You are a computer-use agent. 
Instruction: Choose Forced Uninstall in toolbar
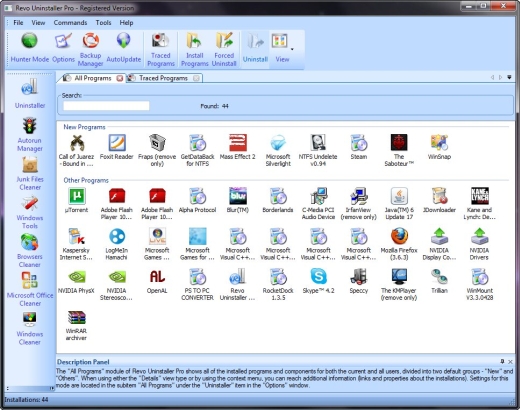point(224,49)
